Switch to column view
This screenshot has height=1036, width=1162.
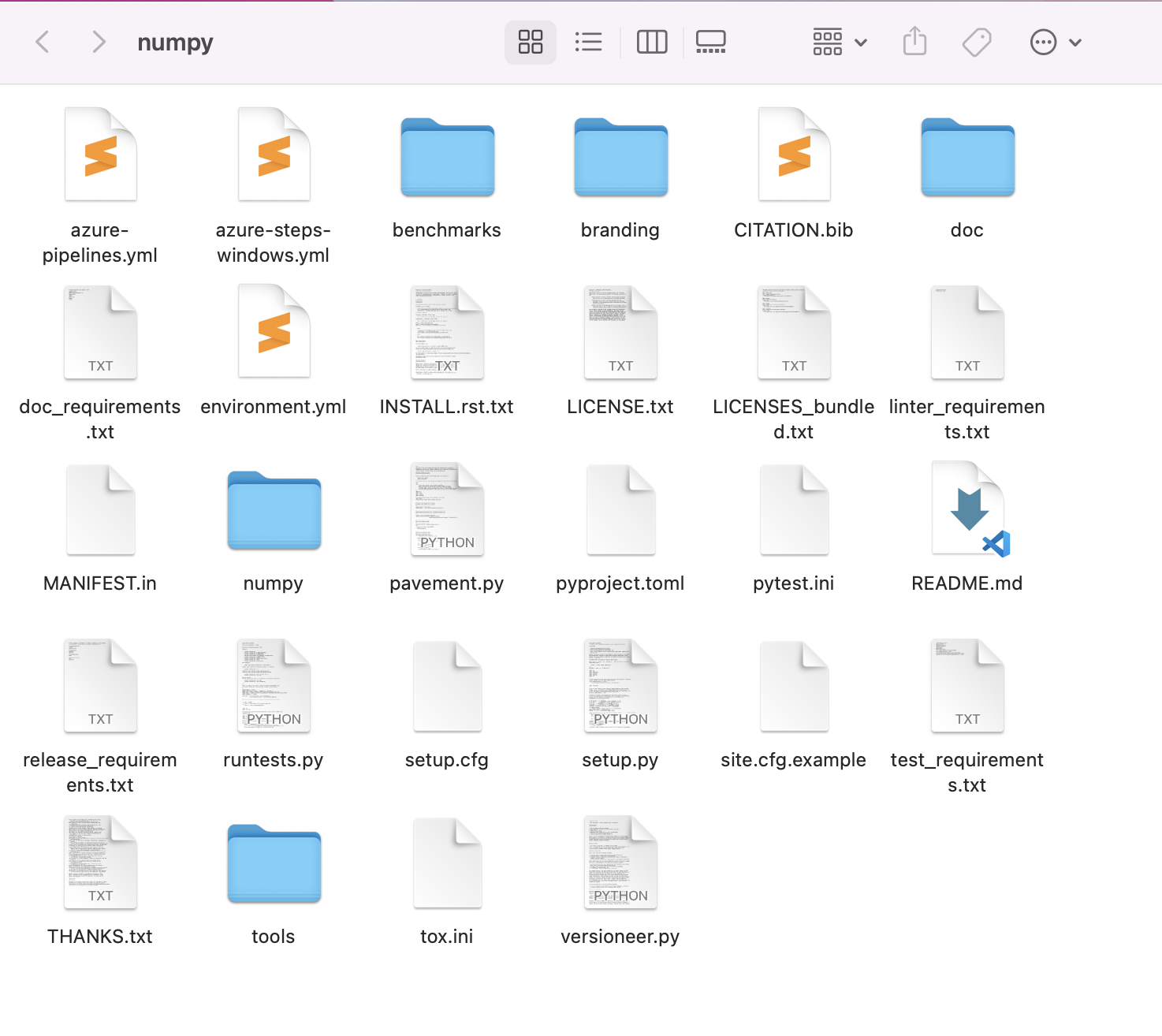click(x=652, y=42)
